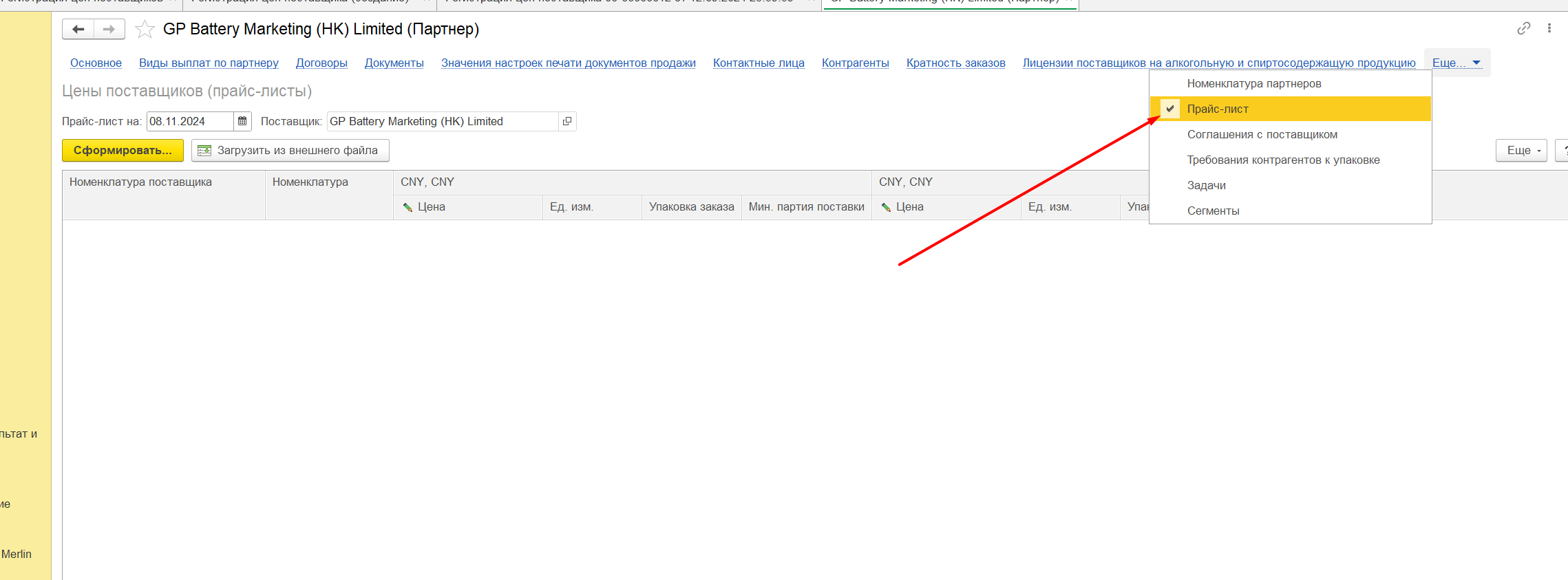Go to Контактные лица link
Viewport: 1568px width, 580px height.
[x=758, y=63]
